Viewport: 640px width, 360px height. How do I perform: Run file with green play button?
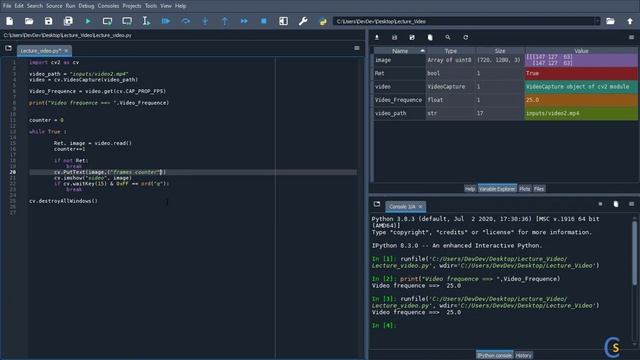88,21
